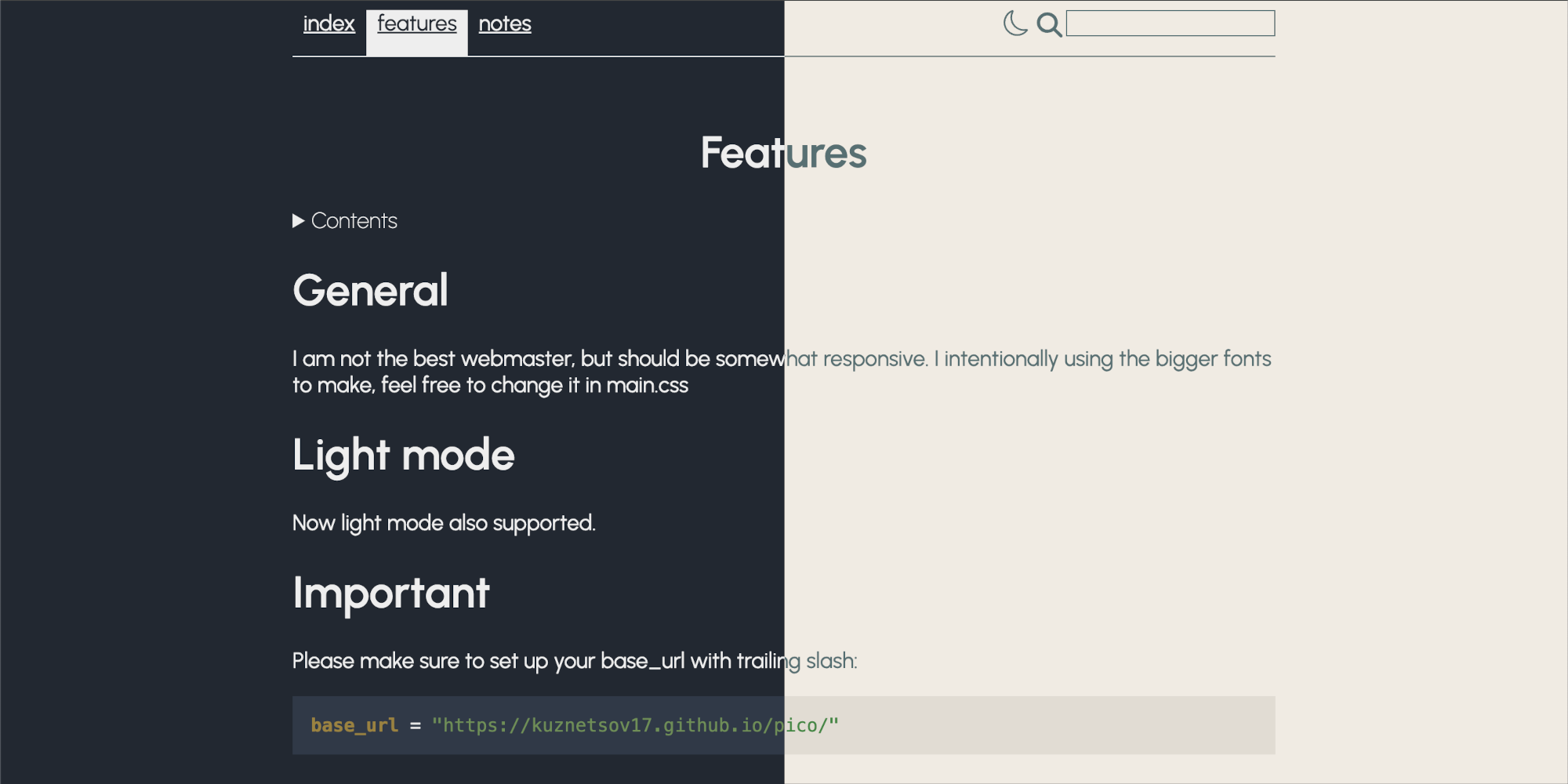Collapse the Contents disclosure triangle
The height and width of the screenshot is (784, 1568).
pyautogui.click(x=298, y=221)
